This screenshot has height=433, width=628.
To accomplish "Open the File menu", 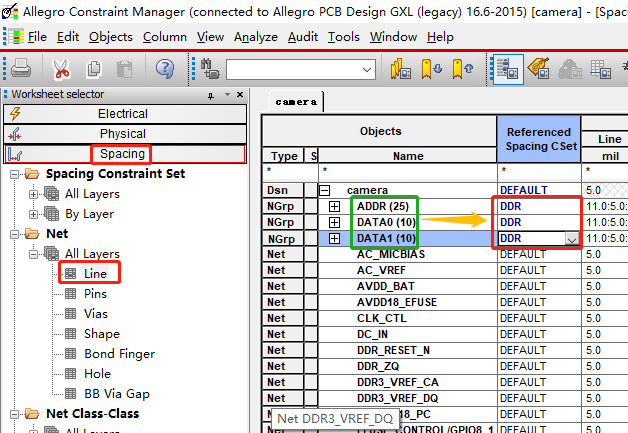I will coord(37,37).
